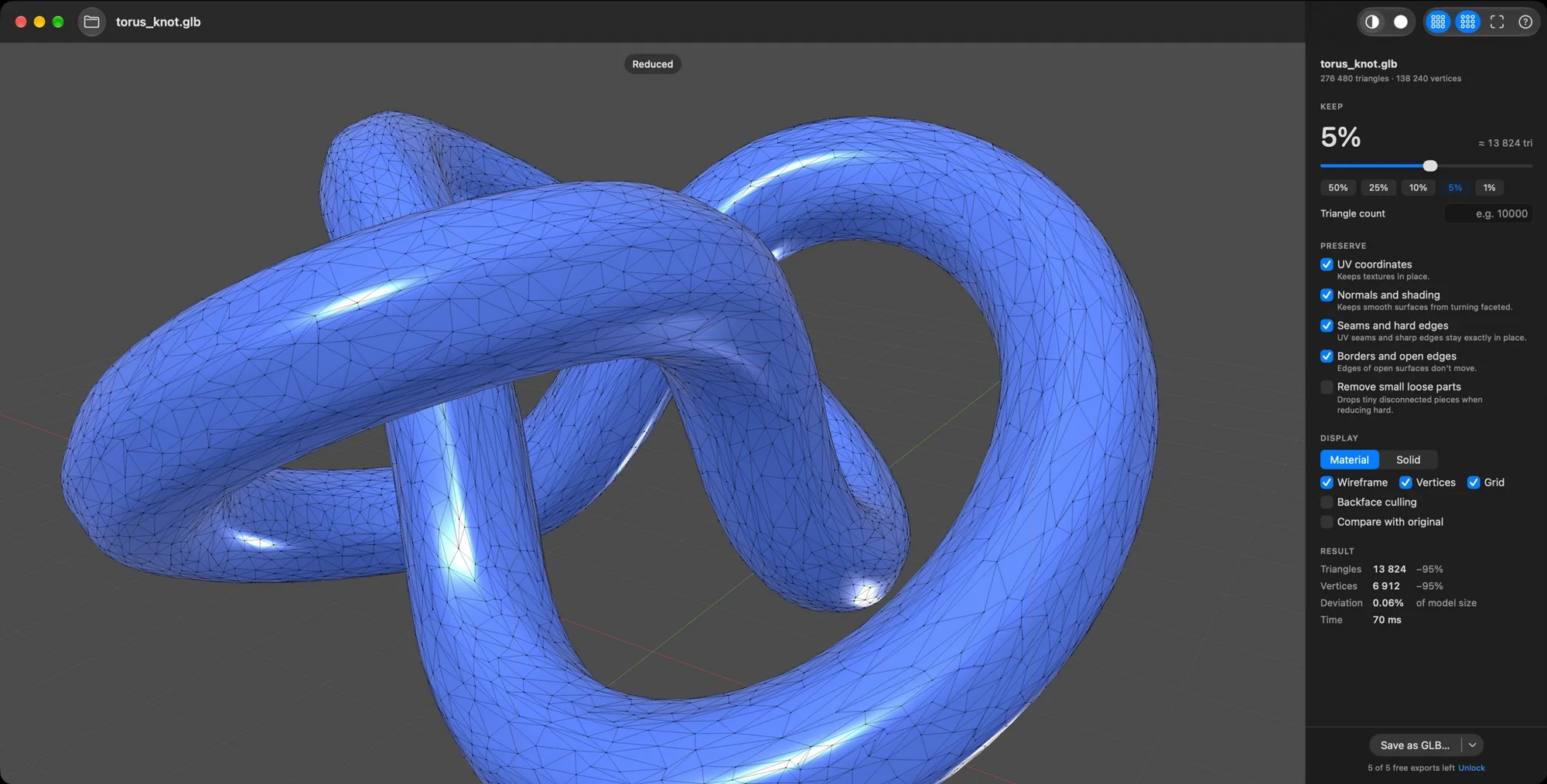Choose the 10% keep preset
Viewport: 1547px width, 784px height.
pyautogui.click(x=1418, y=188)
